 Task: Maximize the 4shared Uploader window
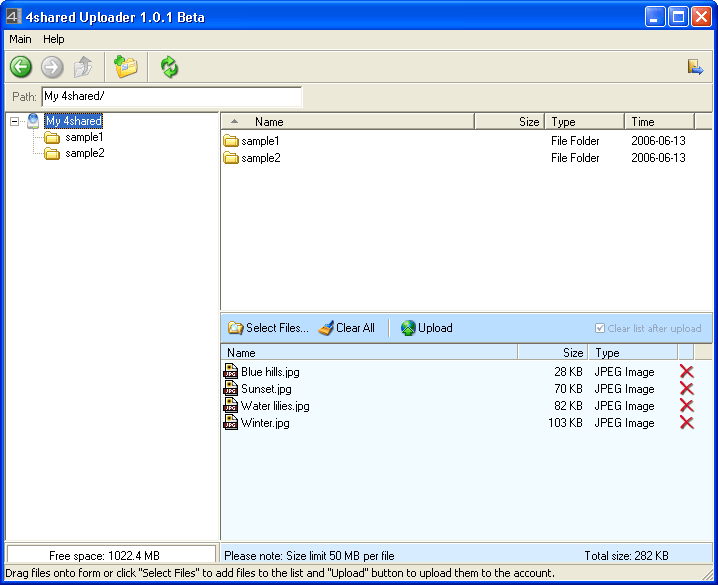678,17
